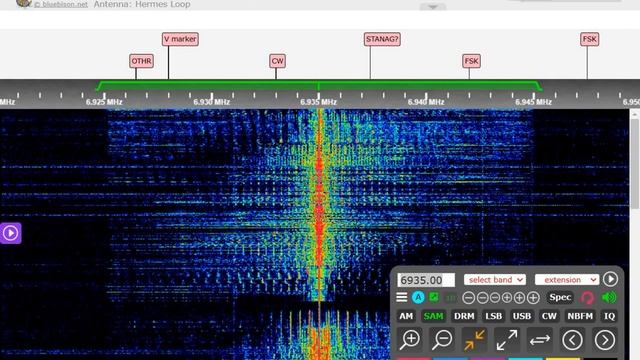
Task: Select NBFM demodulation mode
Action: click(x=580, y=316)
